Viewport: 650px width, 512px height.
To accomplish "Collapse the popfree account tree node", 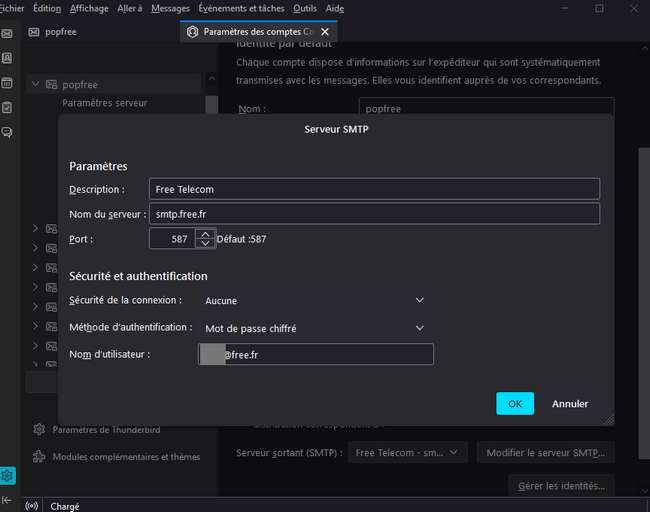I will click(x=36, y=84).
